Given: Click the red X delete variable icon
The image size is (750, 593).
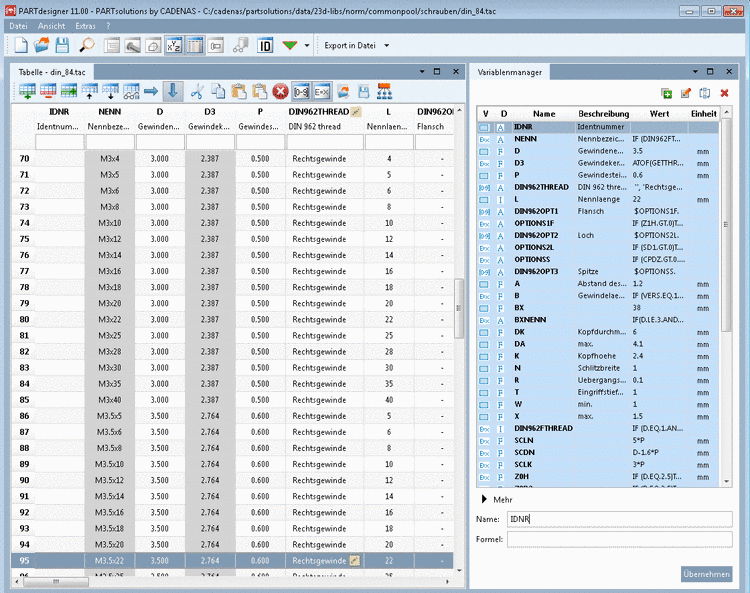Looking at the screenshot, I should (x=723, y=93).
